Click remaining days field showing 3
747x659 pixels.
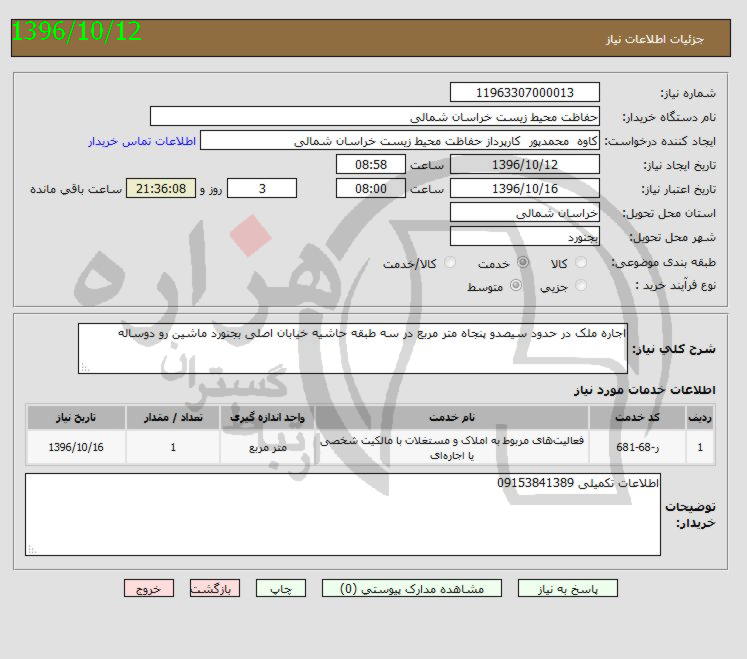(x=262, y=188)
